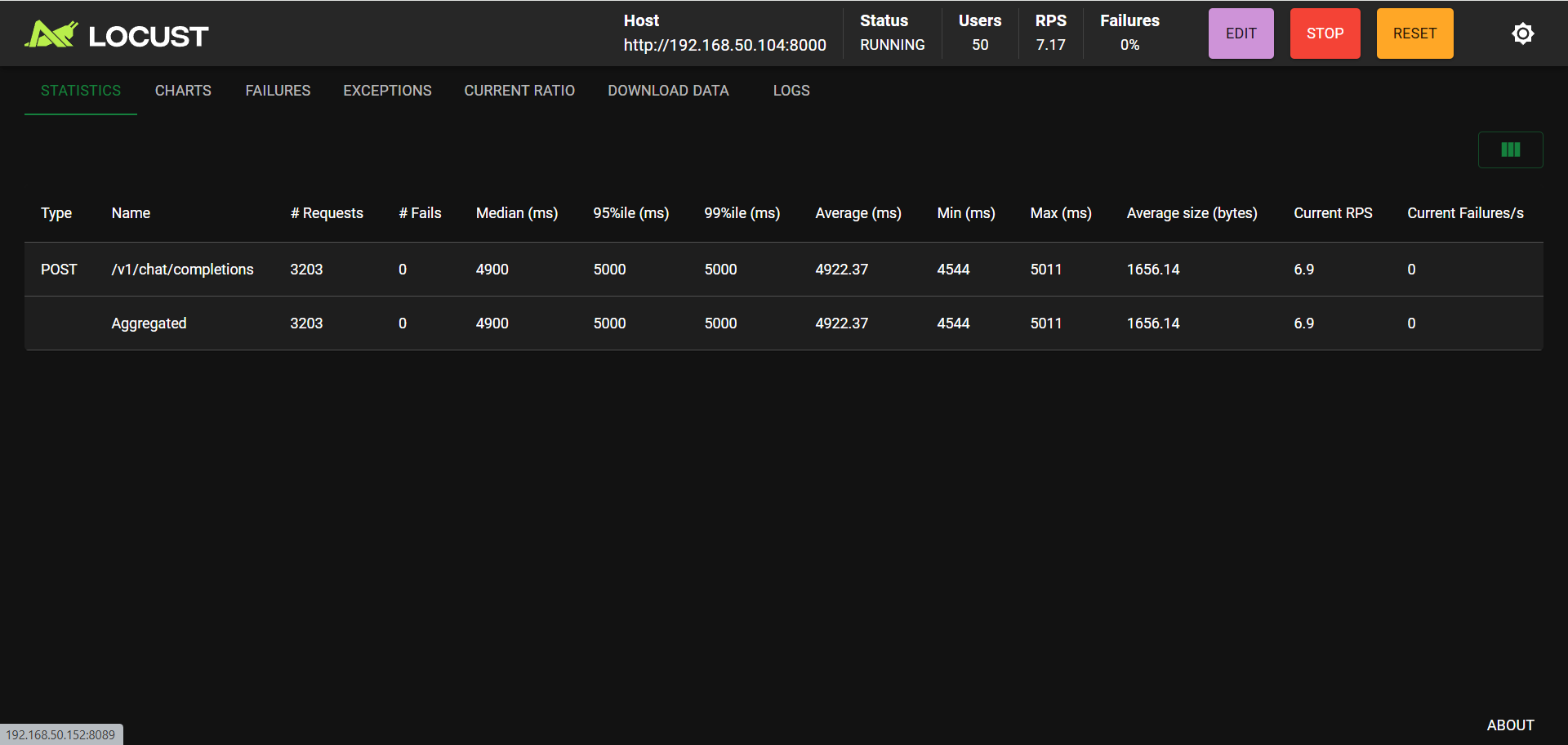Sort by 99%ile (ms) column header
Screen dimensions: 1568x745
tap(742, 213)
